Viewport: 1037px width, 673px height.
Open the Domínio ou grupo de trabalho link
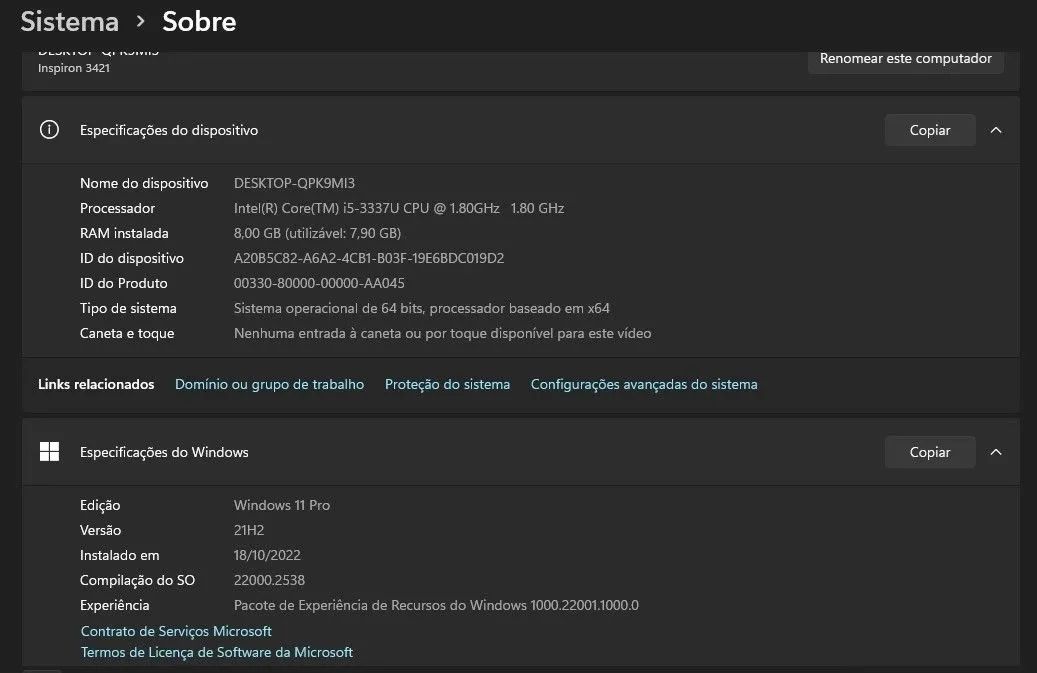(269, 384)
